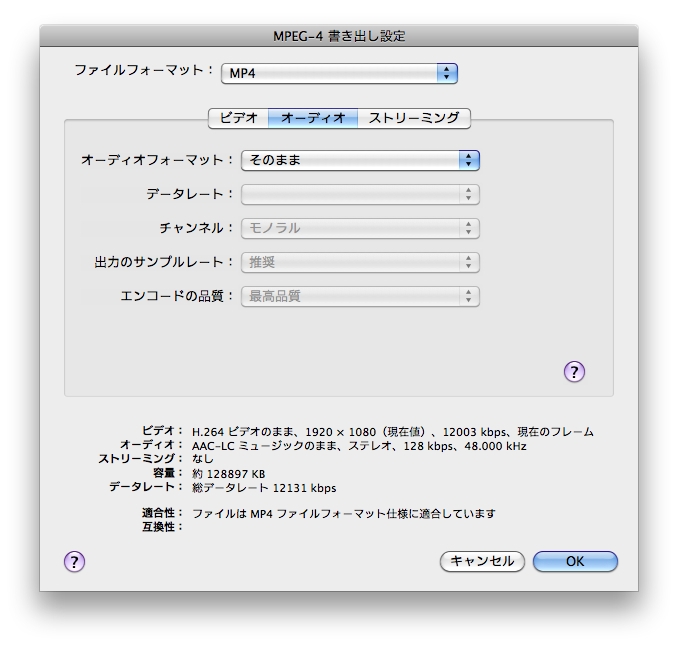Click the MPEG-4 書き出し設定 title bar text
Image resolution: width=678 pixels, height=646 pixels.
click(339, 36)
